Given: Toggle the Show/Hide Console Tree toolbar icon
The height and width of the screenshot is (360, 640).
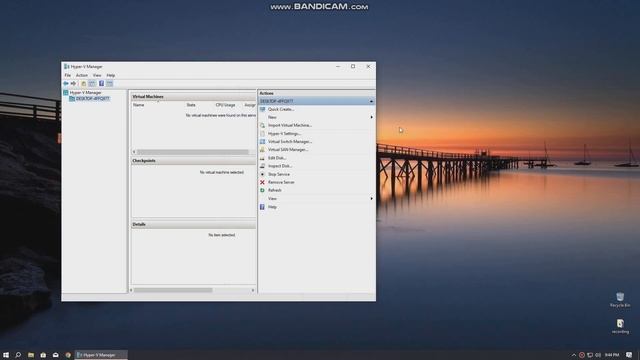Looking at the screenshot, I should pos(92,84).
